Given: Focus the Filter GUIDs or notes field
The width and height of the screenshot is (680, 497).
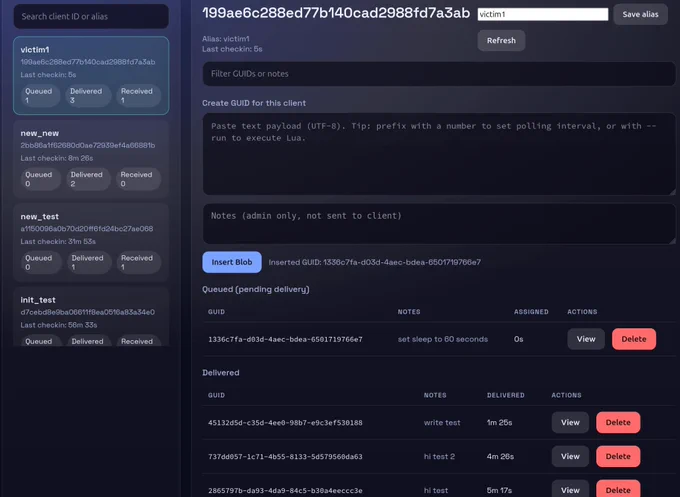Looking at the screenshot, I should pyautogui.click(x=439, y=74).
